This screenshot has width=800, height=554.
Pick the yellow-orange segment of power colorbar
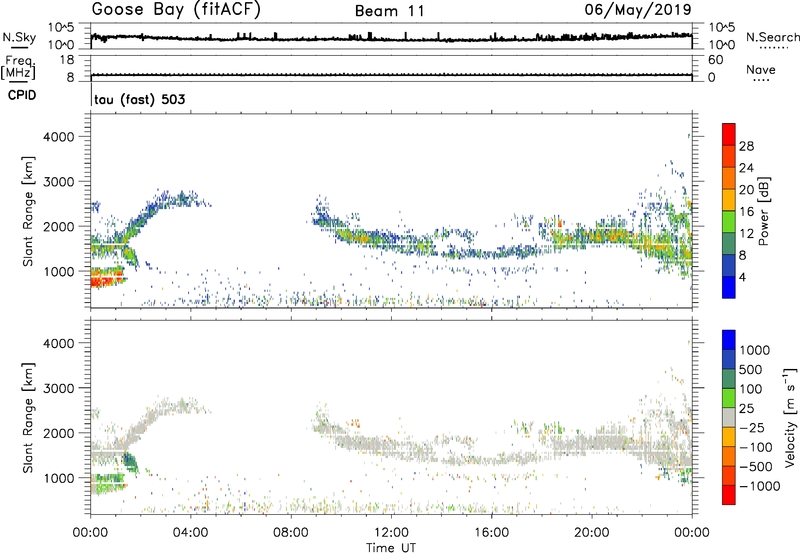729,199
